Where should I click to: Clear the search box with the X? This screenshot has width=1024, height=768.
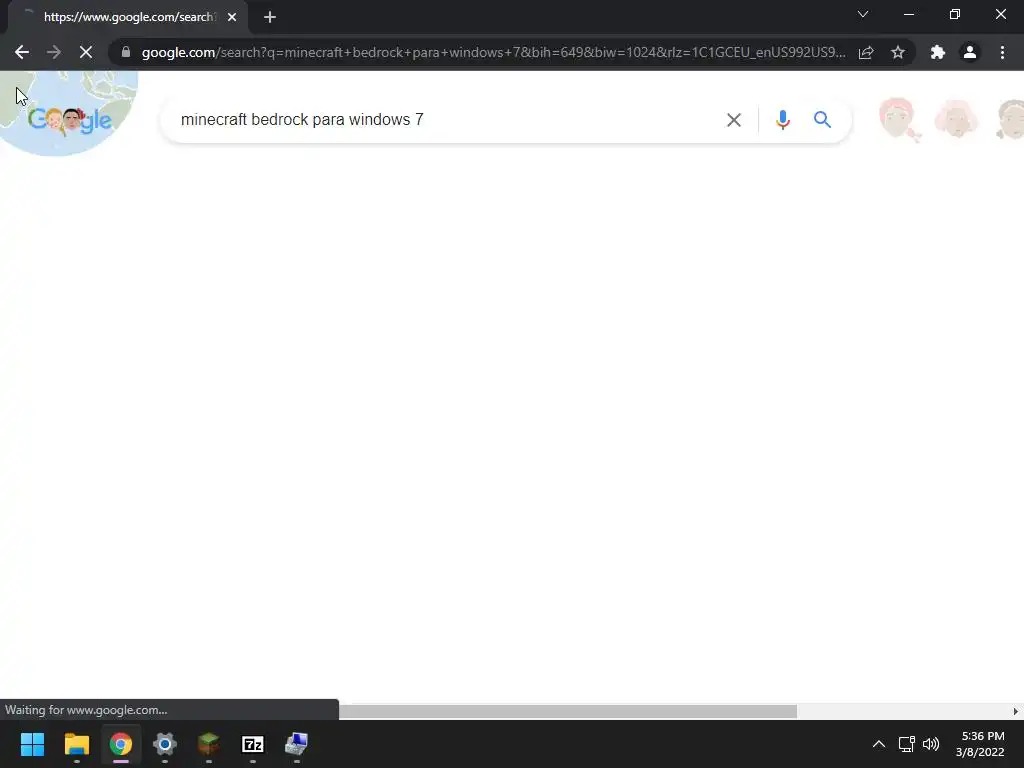pos(734,120)
